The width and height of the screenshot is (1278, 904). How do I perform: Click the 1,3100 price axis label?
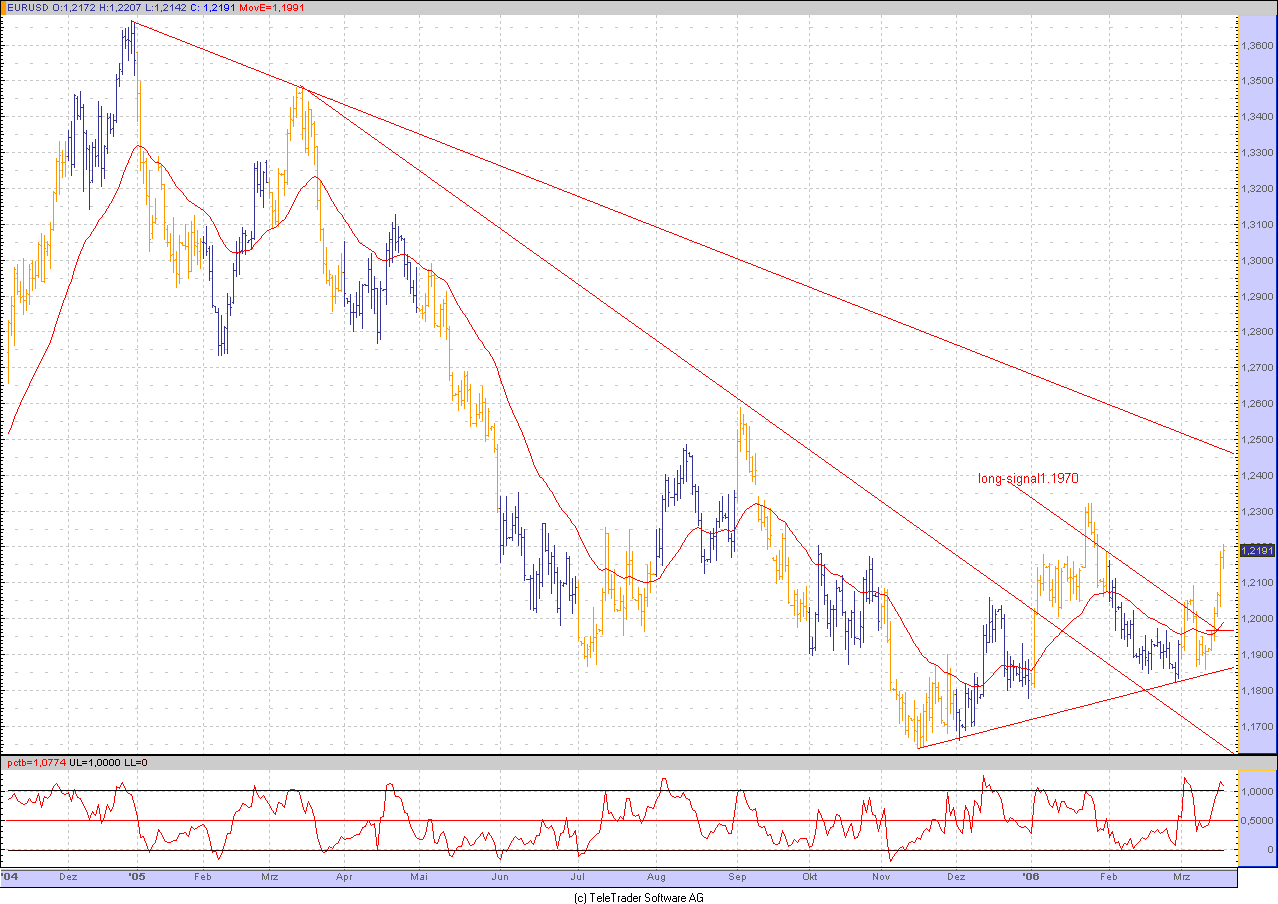pos(1257,225)
